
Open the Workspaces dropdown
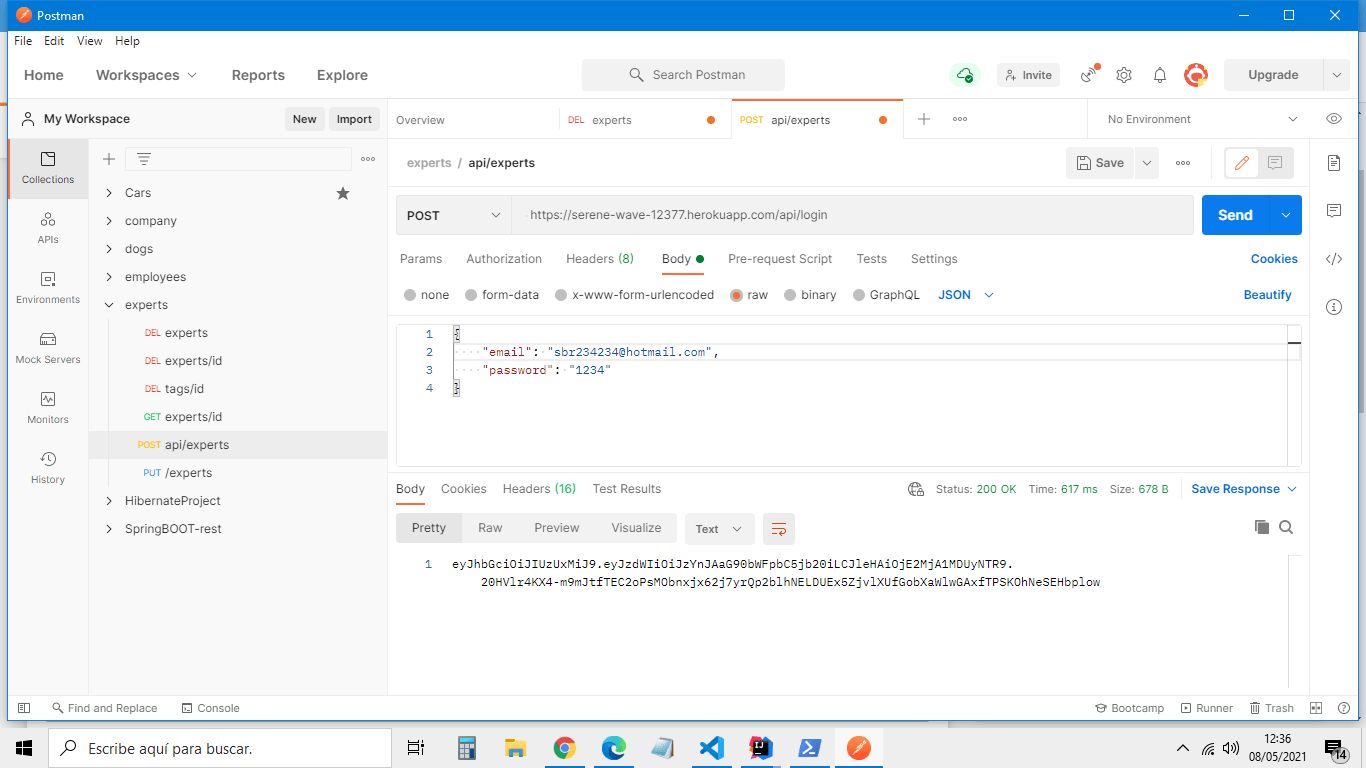pos(147,75)
